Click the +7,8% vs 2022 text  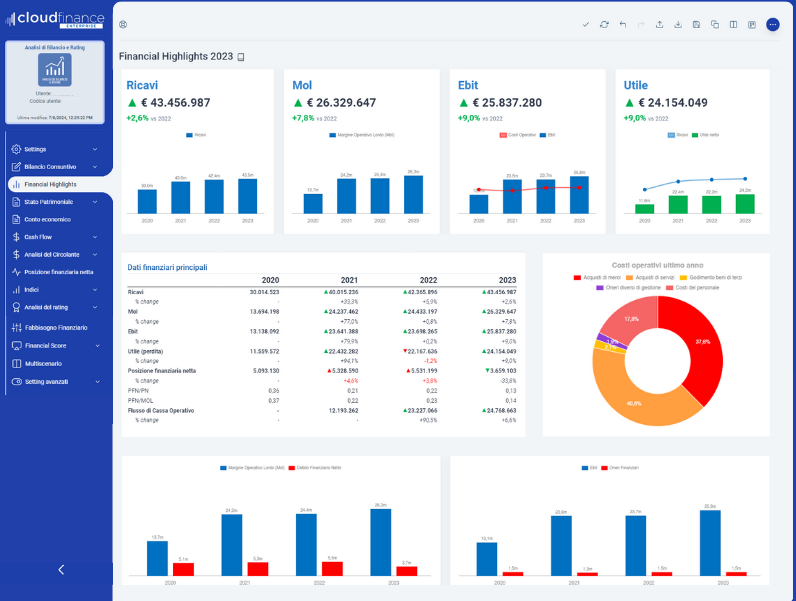314,118
